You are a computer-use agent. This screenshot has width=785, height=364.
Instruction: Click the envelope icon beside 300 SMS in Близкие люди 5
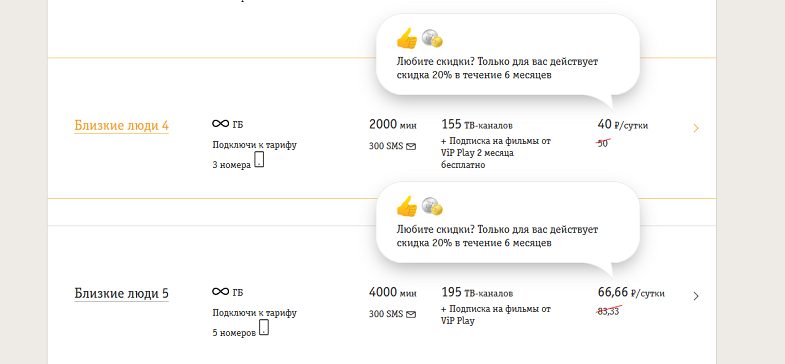pyautogui.click(x=411, y=314)
